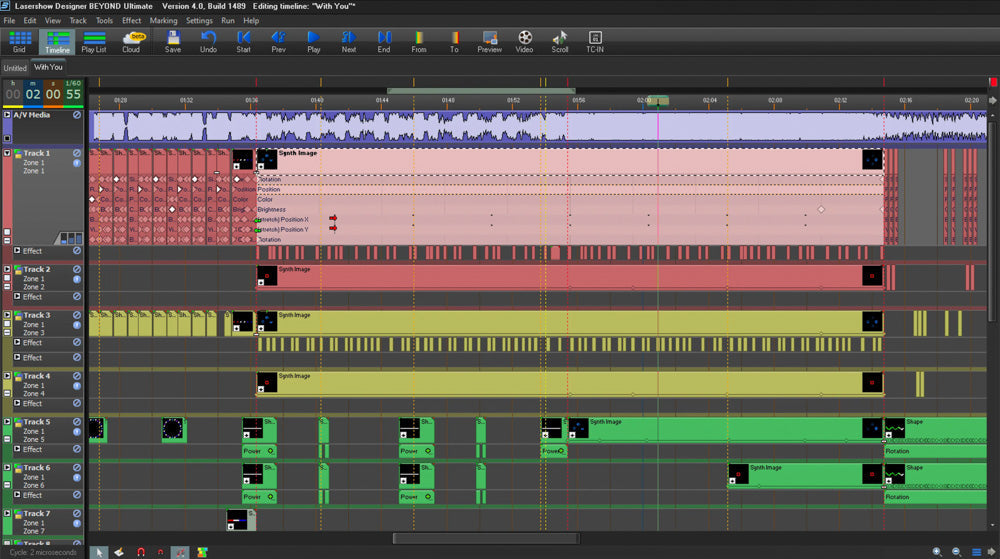Screen dimensions: 1000x559
Task: Open the Effect menu in menu bar
Action: pyautogui.click(x=131, y=20)
